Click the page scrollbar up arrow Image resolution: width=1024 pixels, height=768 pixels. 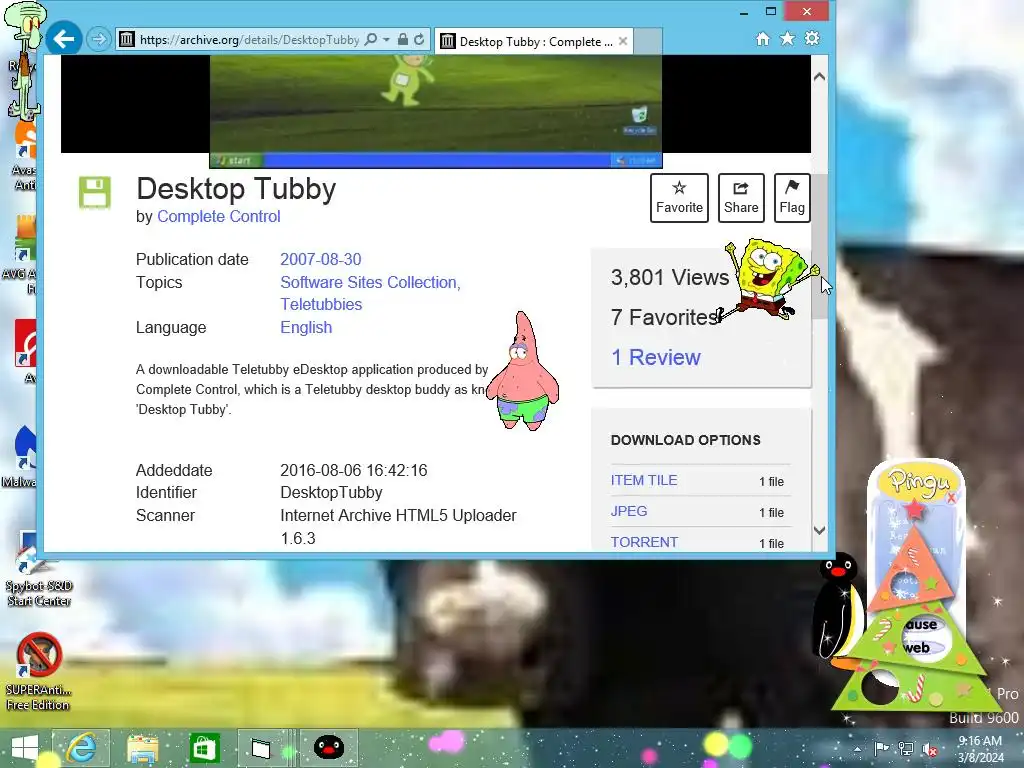tap(820, 77)
